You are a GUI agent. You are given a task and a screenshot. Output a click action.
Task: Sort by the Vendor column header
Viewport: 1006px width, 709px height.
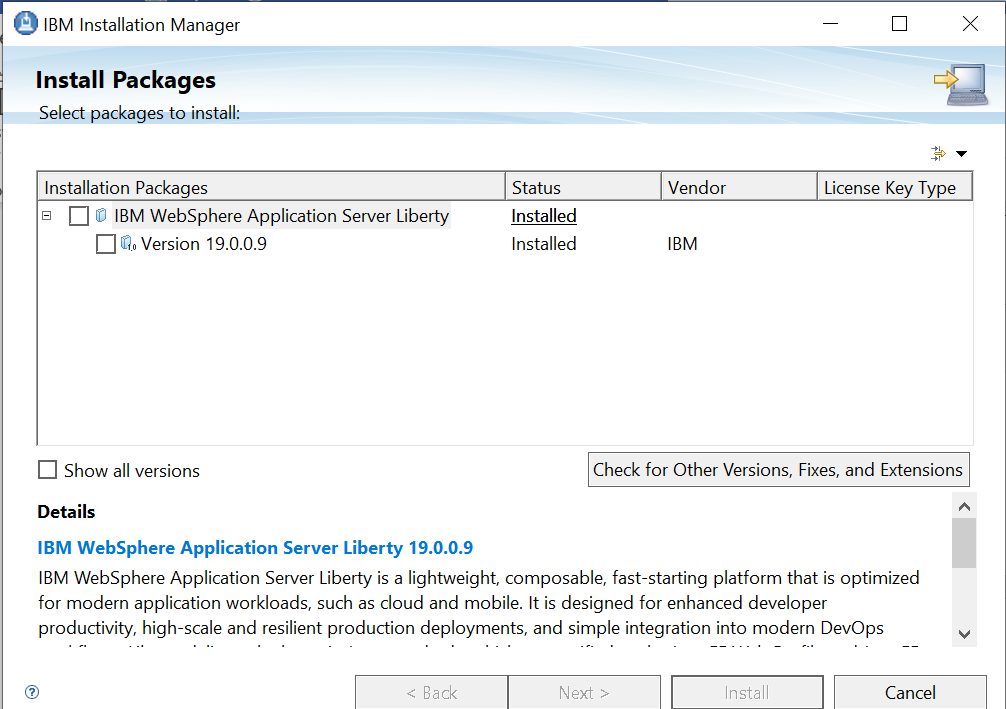tap(739, 187)
